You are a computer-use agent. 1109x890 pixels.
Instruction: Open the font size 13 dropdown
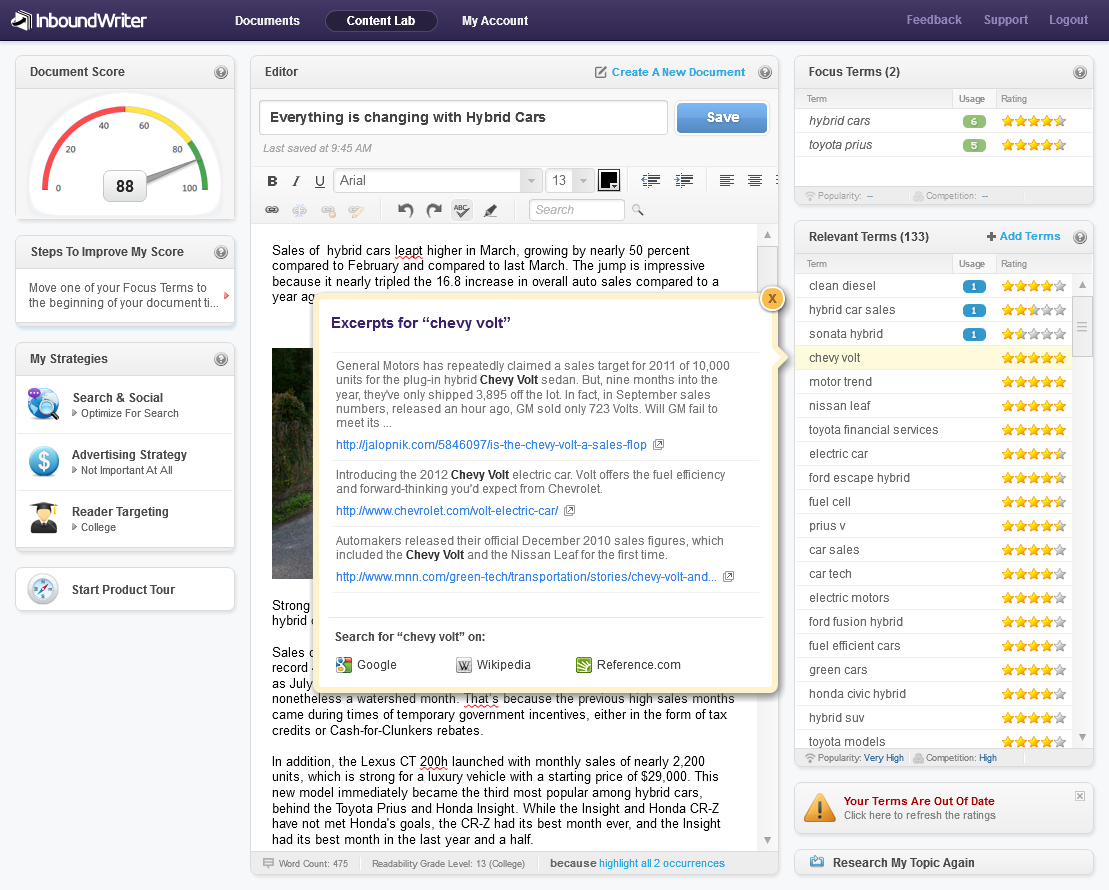click(583, 181)
